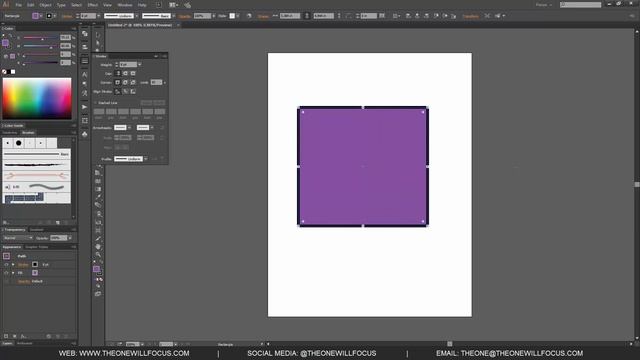Click Opacity link in control bar
The width and height of the screenshot is (640, 360).
[184, 16]
